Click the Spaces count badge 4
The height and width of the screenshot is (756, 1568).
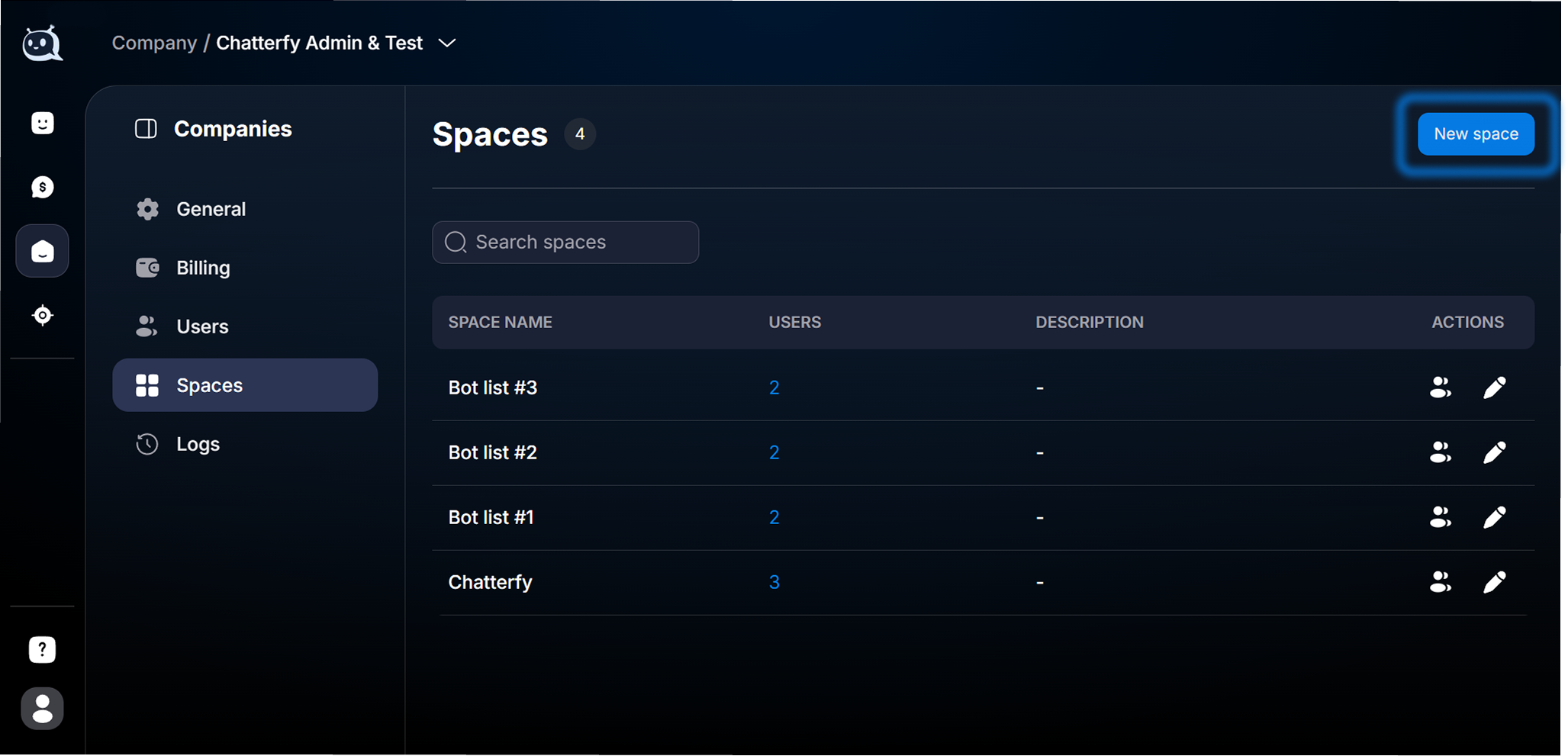580,134
